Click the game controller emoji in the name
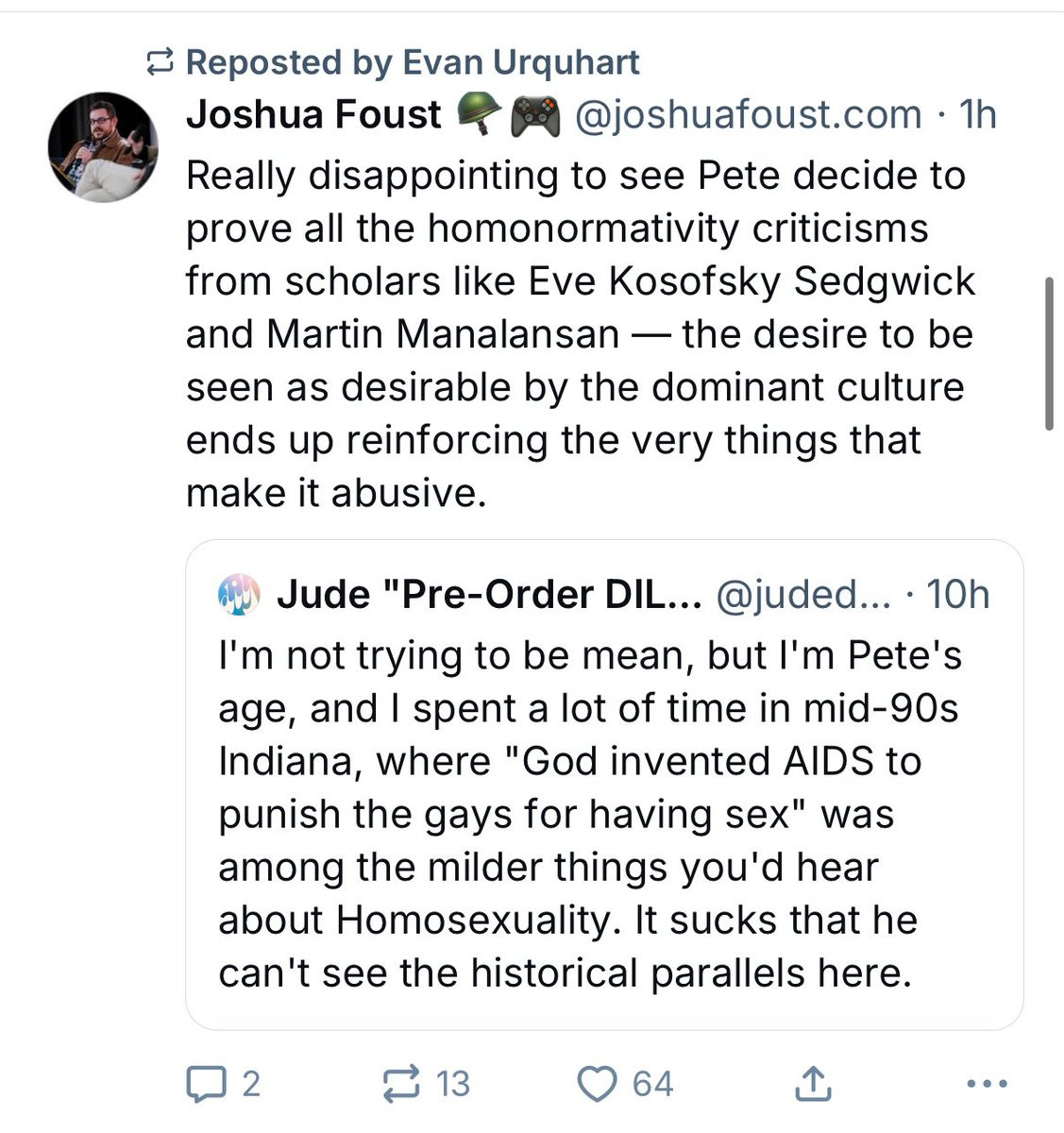Viewport: 1064px width, 1133px height. [535, 116]
